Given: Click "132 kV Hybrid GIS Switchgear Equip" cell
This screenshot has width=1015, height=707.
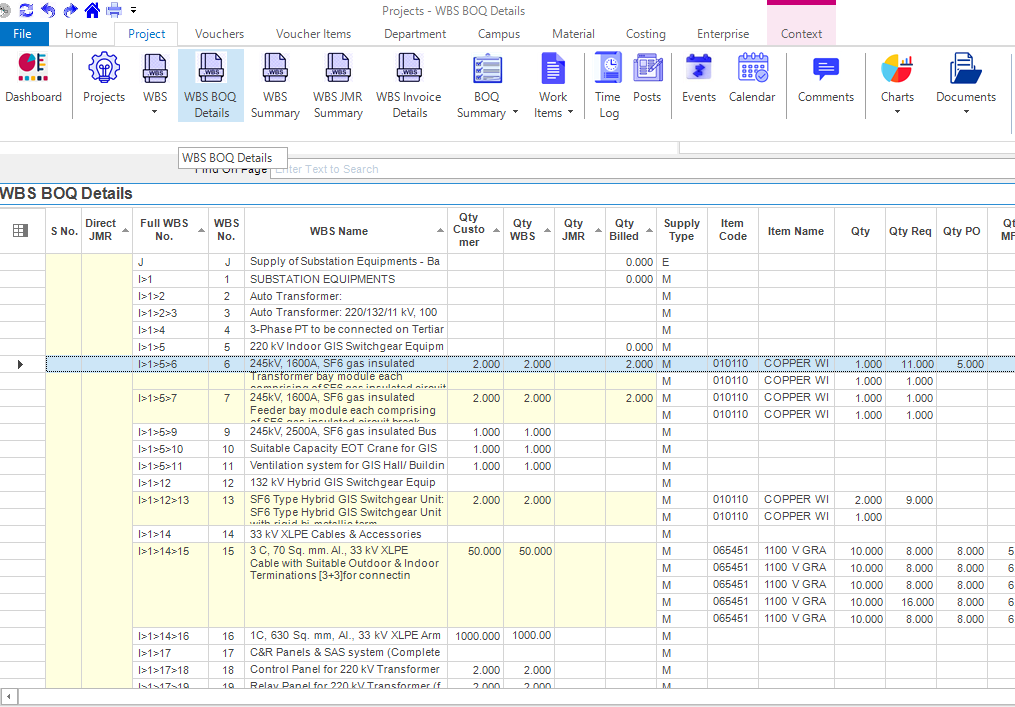Looking at the screenshot, I should (x=346, y=482).
